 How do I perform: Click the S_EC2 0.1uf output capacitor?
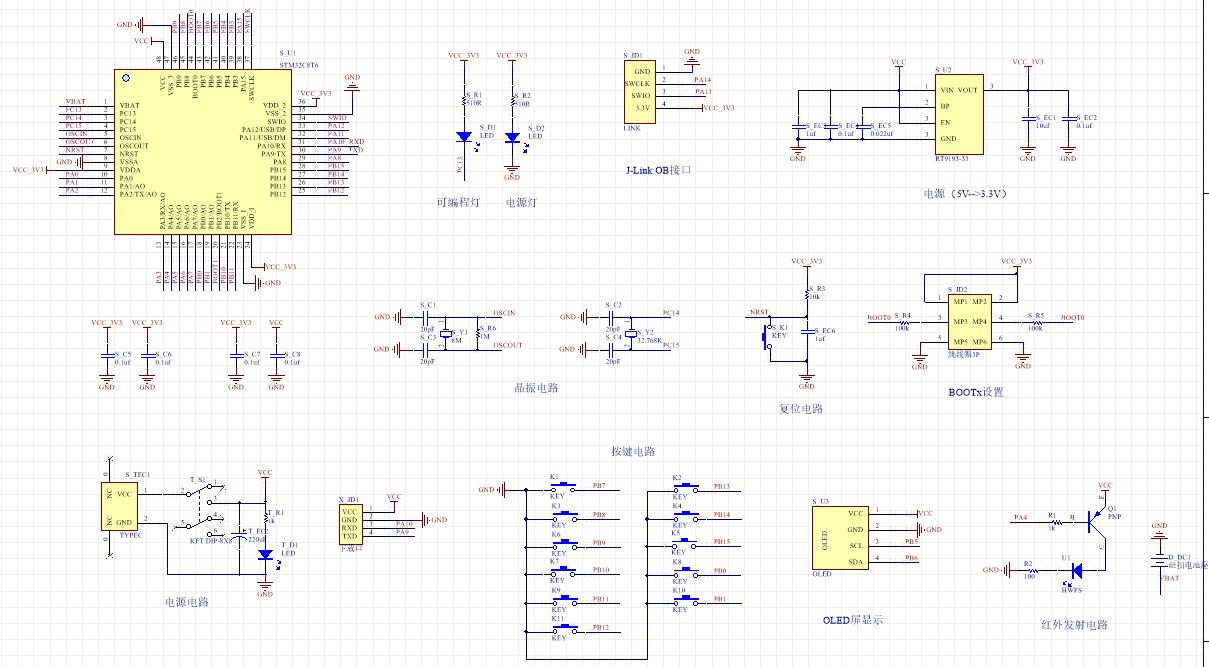point(1068,118)
